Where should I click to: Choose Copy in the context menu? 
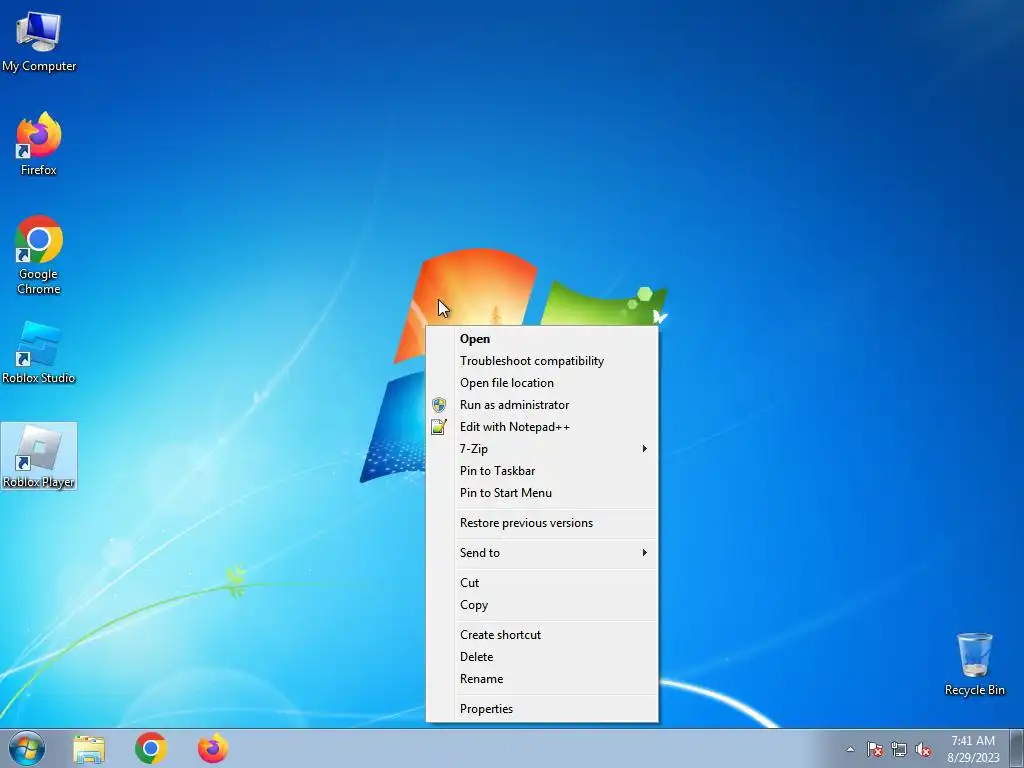[543, 605]
